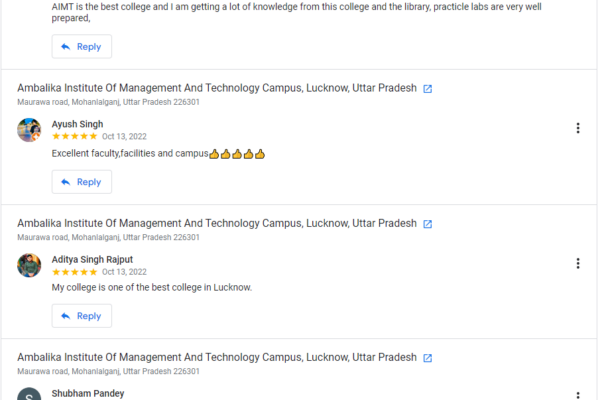This screenshot has height=400, width=600.
Task: Click Aditya Singh Rajput's profile avatar
Action: click(29, 265)
